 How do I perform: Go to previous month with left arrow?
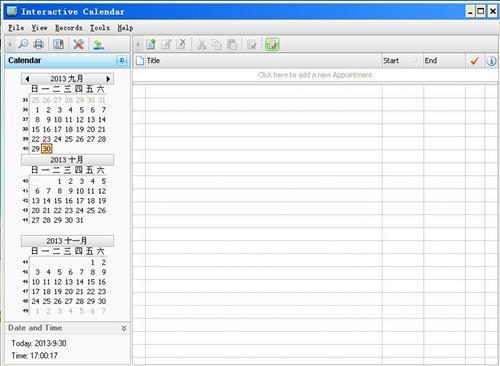[27, 79]
